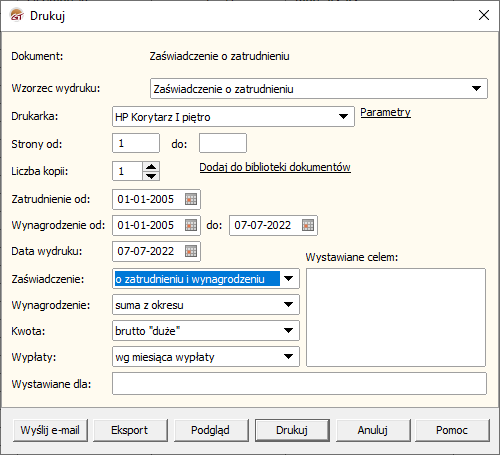The height and width of the screenshot is (455, 500).
Task: Open the Wynagrodzenie suma z okresu dropdown
Action: (x=288, y=304)
